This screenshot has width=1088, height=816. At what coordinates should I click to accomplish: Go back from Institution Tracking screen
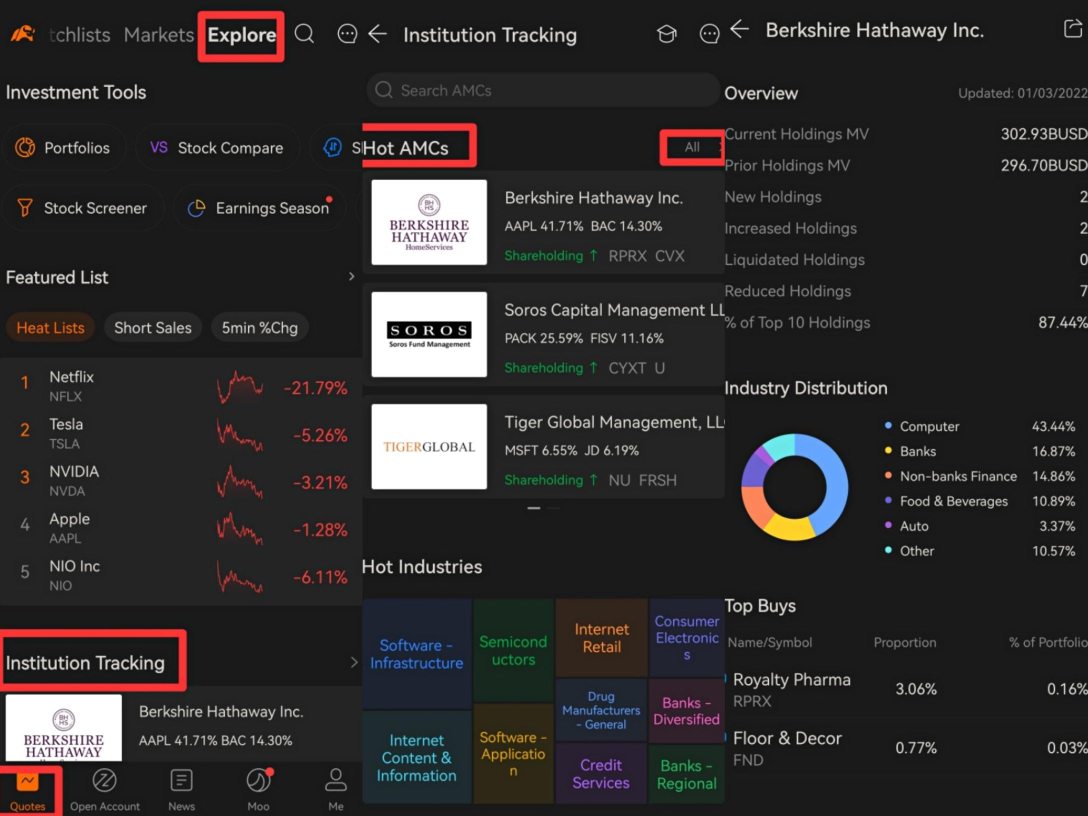[x=377, y=33]
